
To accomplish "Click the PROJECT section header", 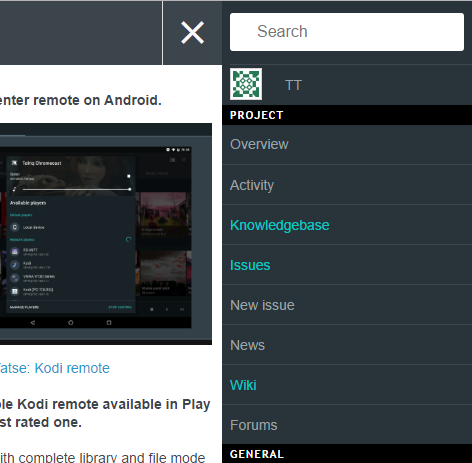I will click(x=347, y=115).
